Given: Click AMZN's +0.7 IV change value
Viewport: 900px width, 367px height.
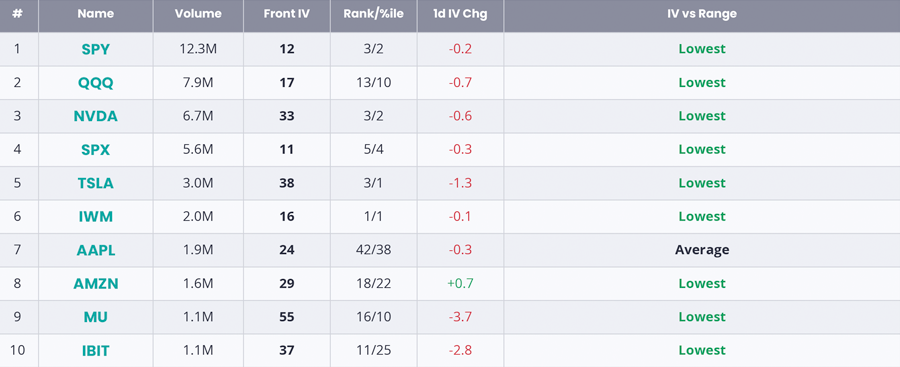Looking at the screenshot, I should (460, 284).
